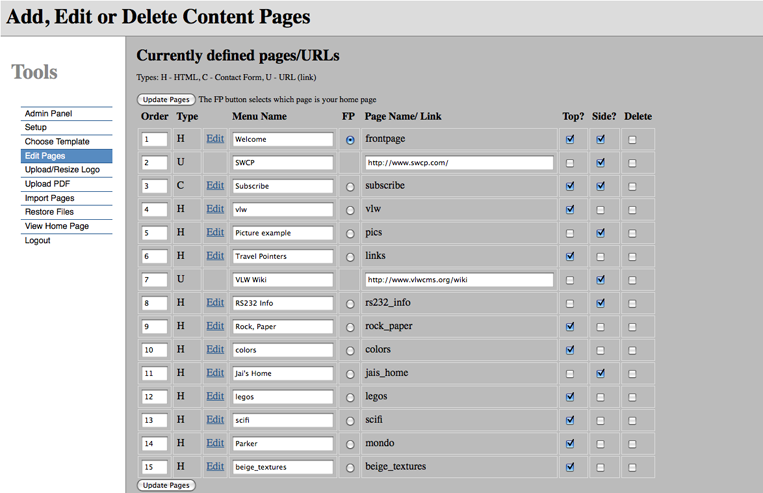Check the Delete box for the frontpage row
The width and height of the screenshot is (763, 493).
tap(632, 140)
